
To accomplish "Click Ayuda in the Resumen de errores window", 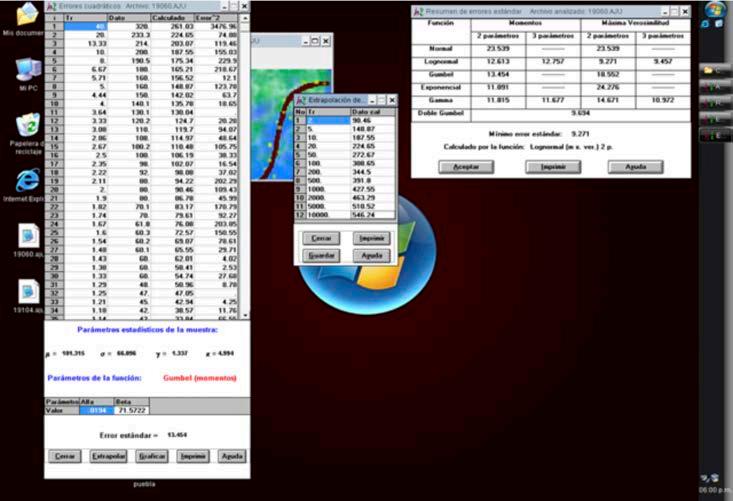I will tap(635, 167).
